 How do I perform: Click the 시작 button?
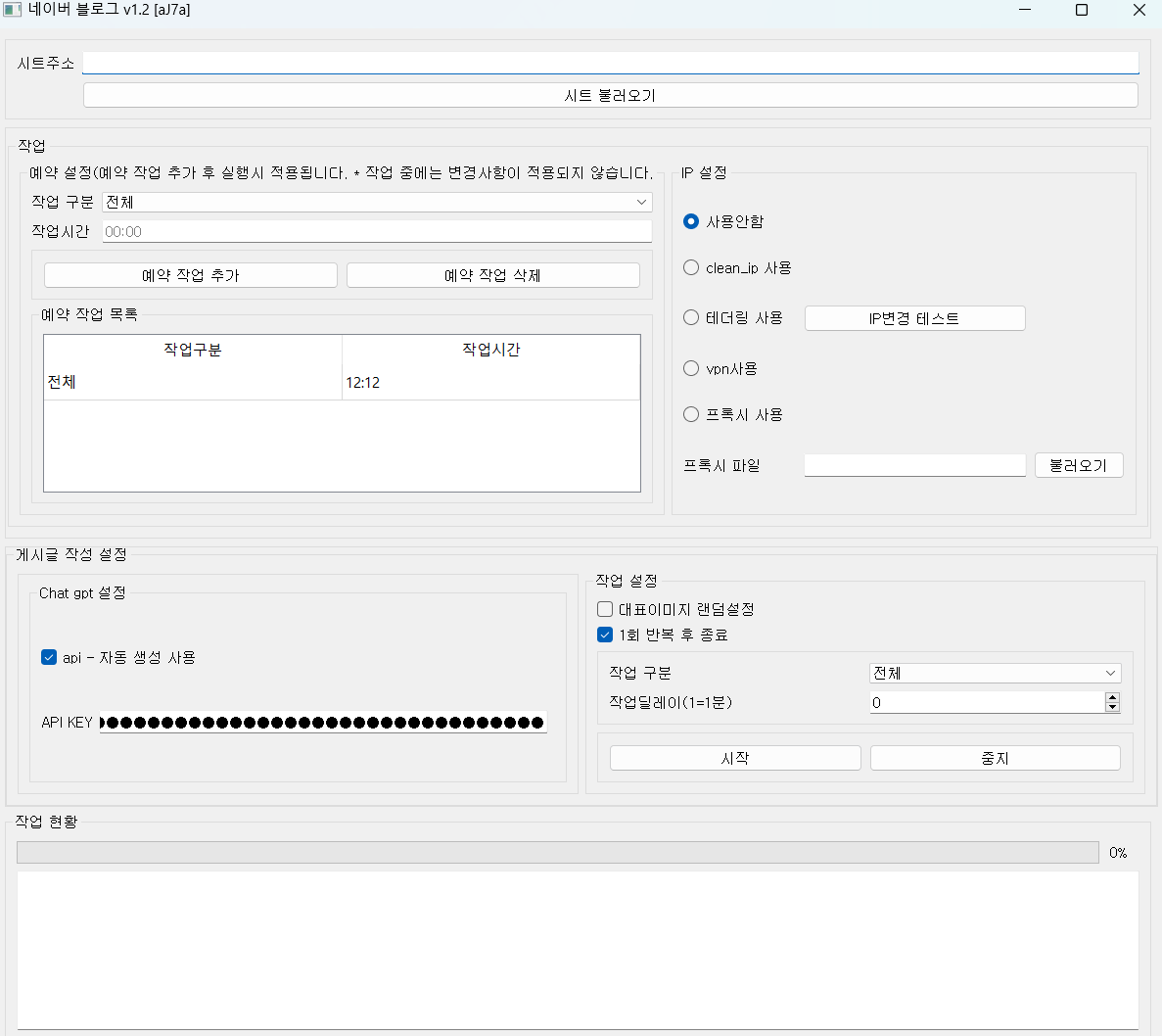(x=735, y=758)
